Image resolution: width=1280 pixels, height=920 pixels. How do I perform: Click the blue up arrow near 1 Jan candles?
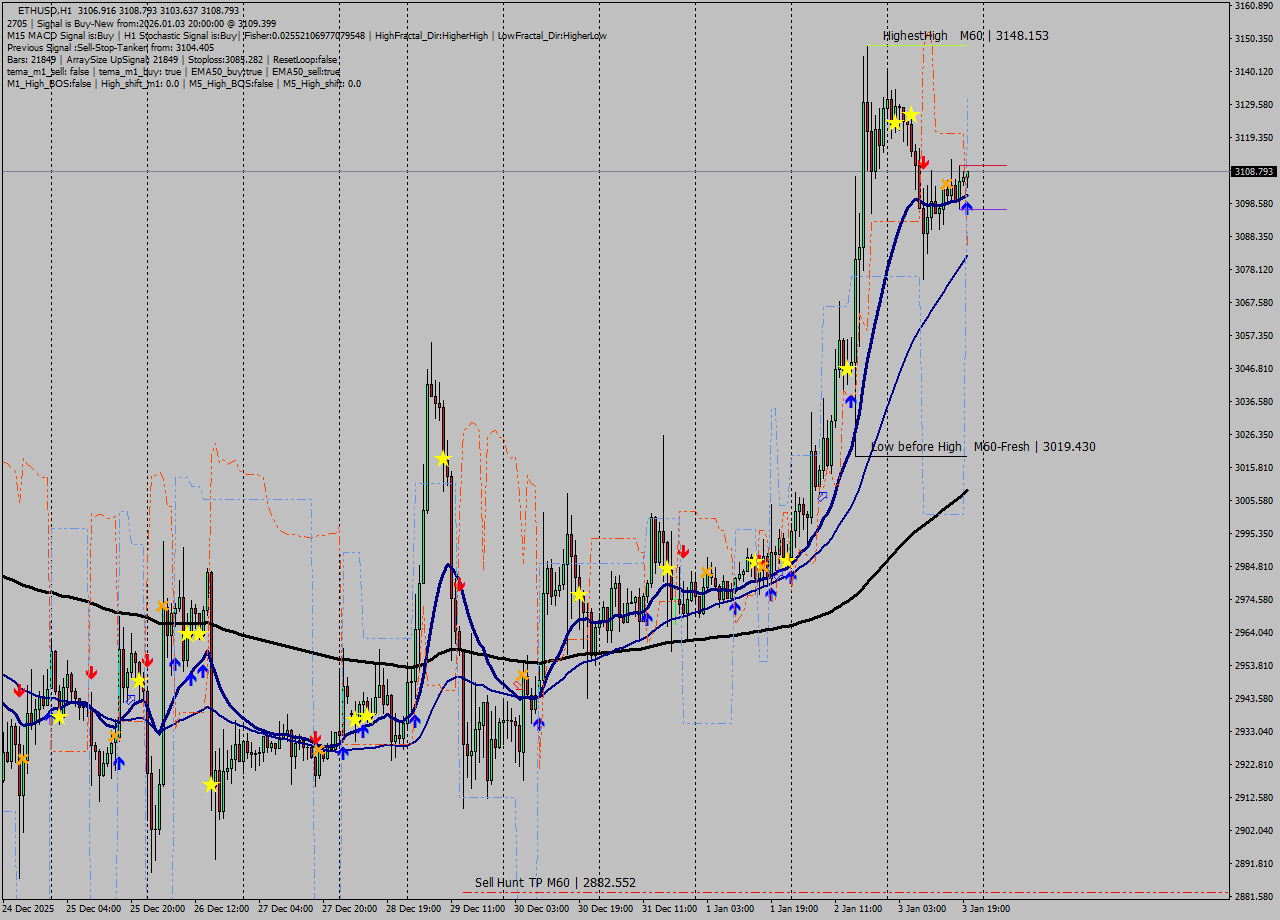772,592
